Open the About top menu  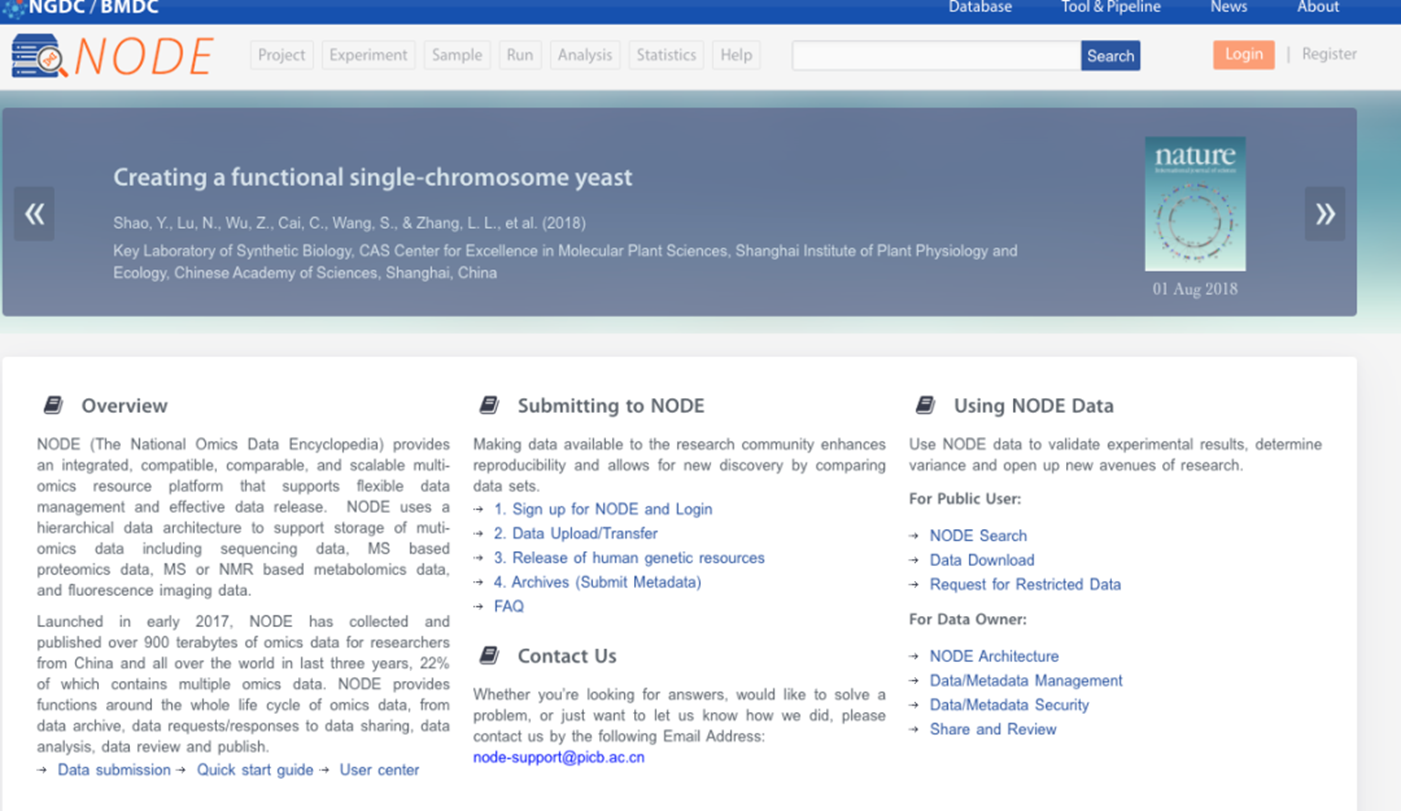tap(1318, 7)
